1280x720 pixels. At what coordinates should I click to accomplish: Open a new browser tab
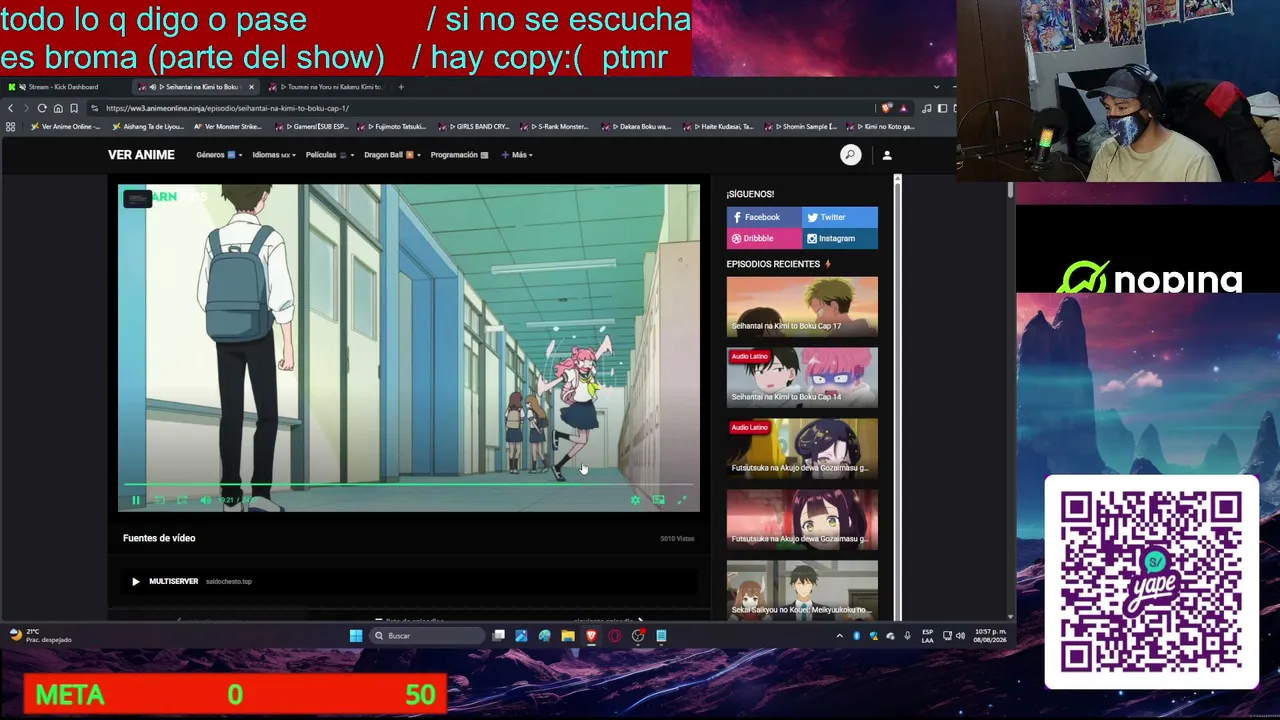coord(401,87)
